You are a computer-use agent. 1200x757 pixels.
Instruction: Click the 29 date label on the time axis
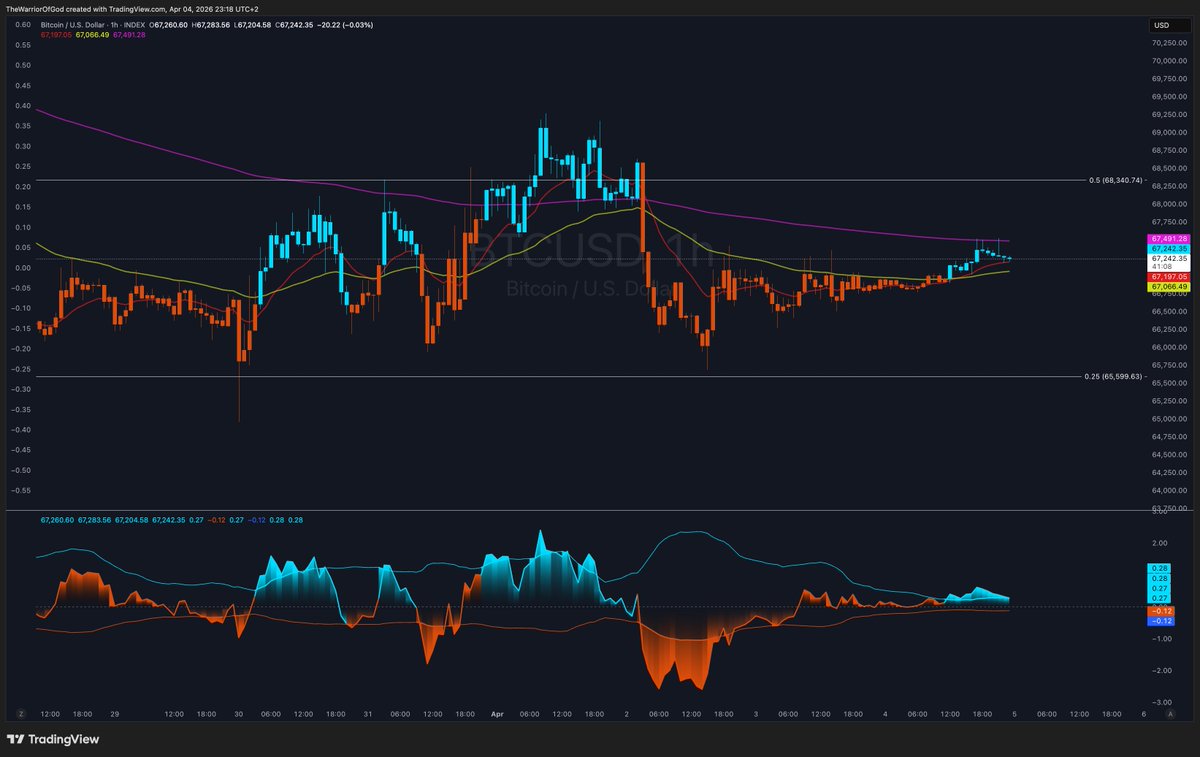(x=114, y=714)
